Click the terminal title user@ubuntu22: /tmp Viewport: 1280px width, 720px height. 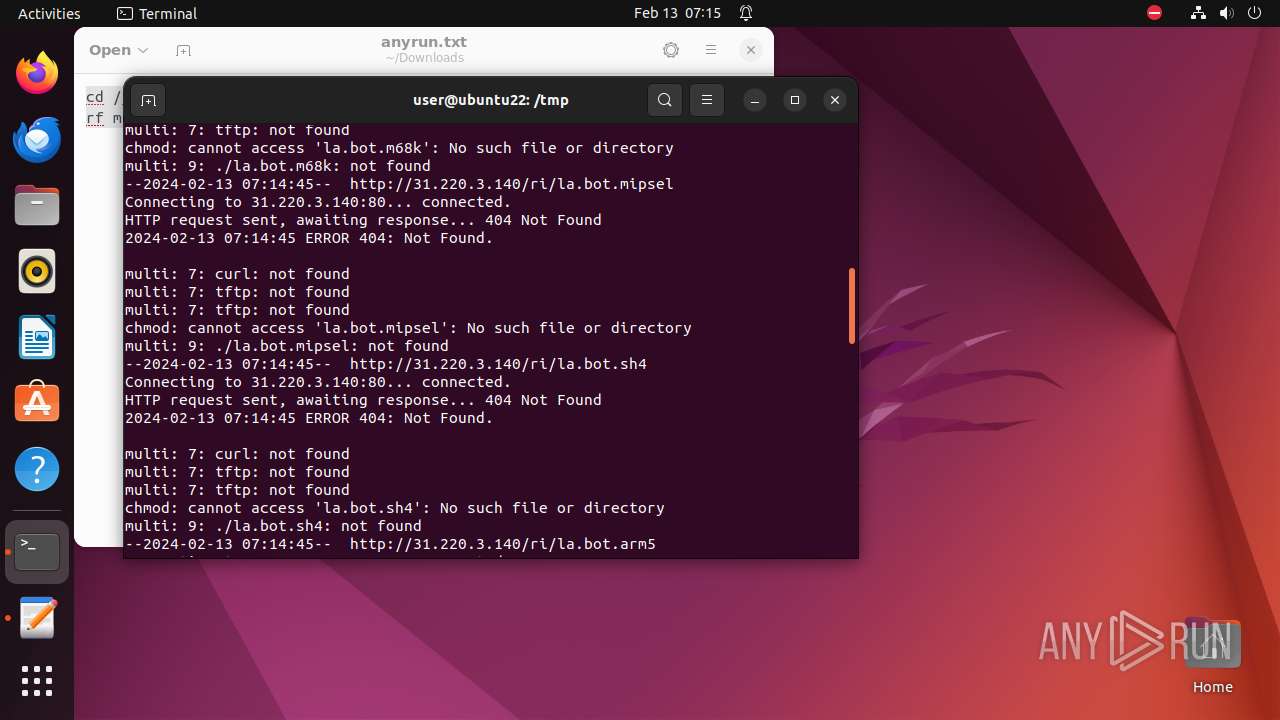click(490, 100)
